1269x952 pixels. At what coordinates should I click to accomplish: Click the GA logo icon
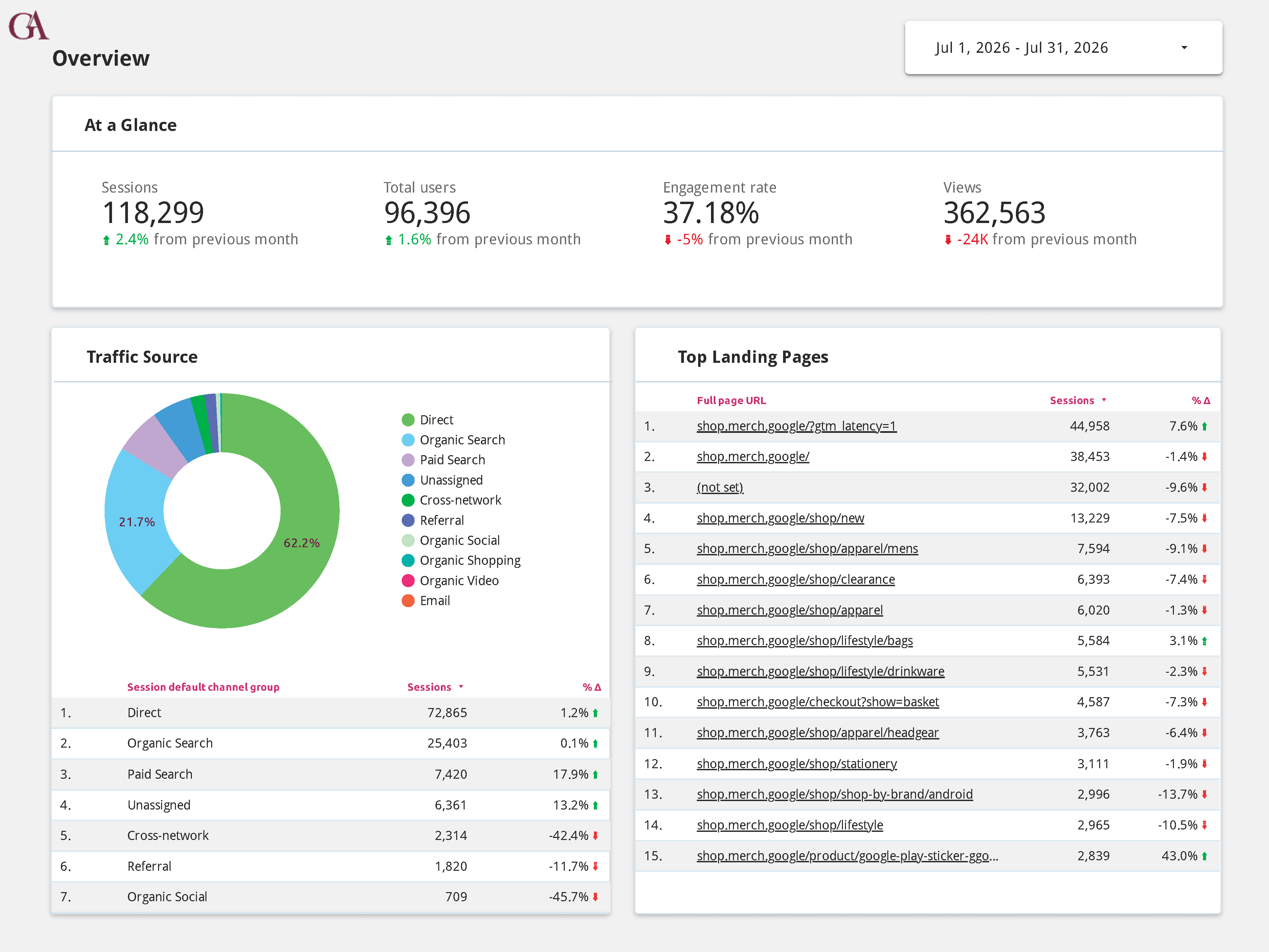tap(29, 25)
